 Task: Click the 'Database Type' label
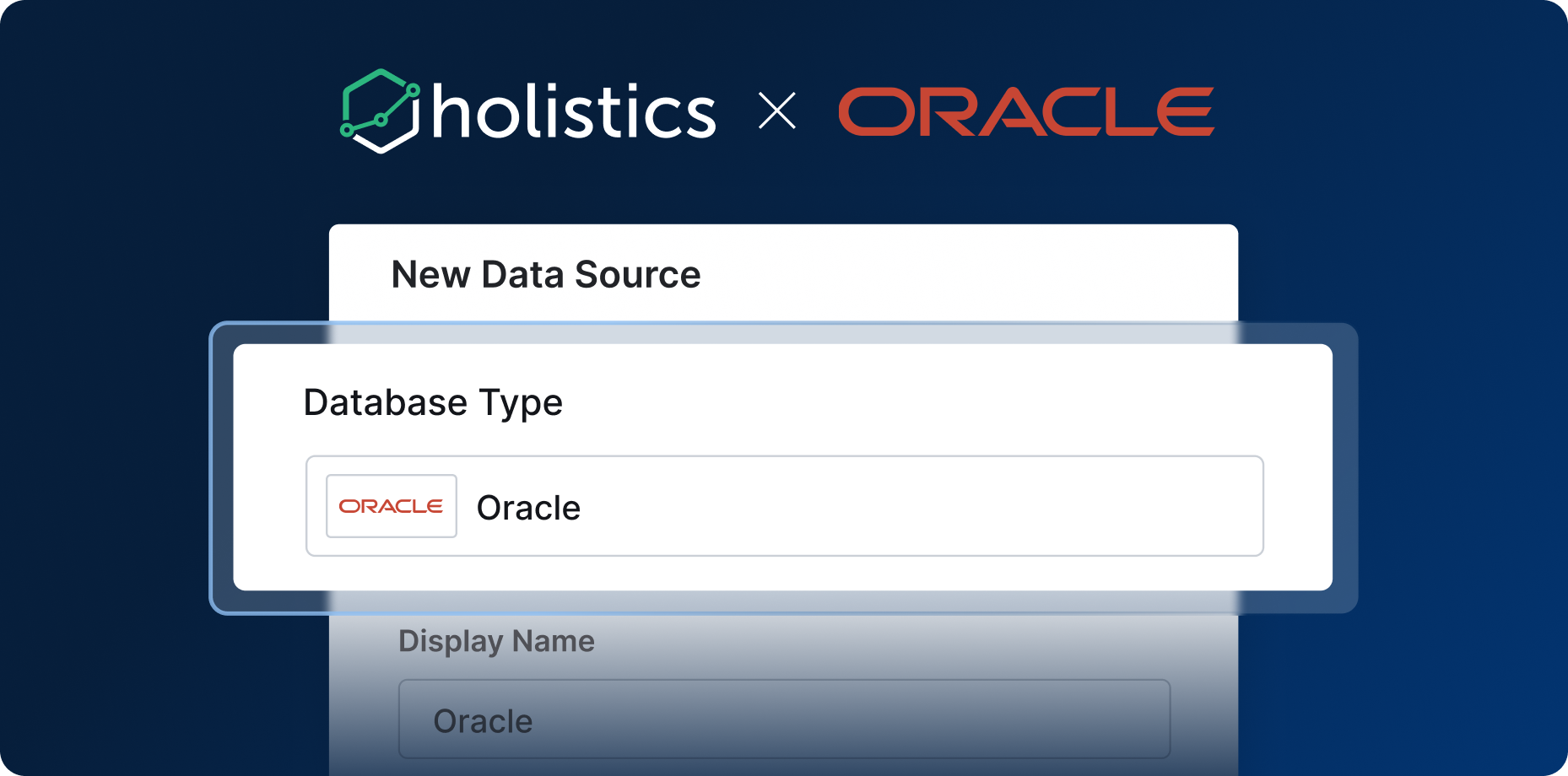[x=433, y=403]
